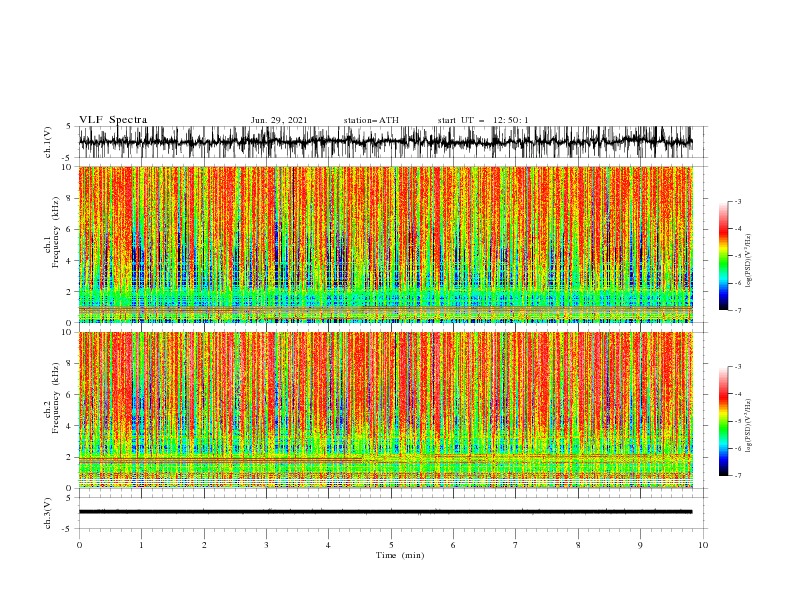The image size is (792, 612).
Task: Click time axis tick label '3'
Action: (x=266, y=545)
